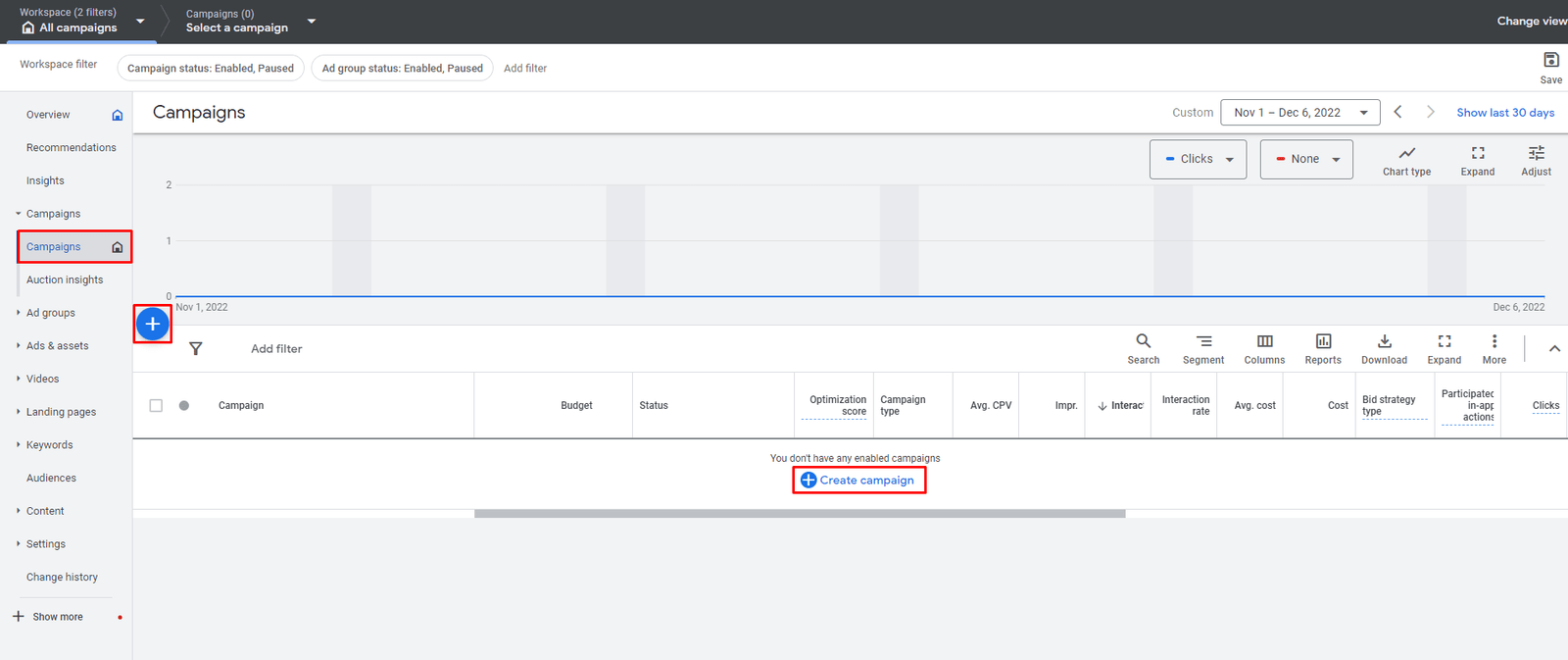
Task: Click the table Add filter field
Action: (276, 348)
